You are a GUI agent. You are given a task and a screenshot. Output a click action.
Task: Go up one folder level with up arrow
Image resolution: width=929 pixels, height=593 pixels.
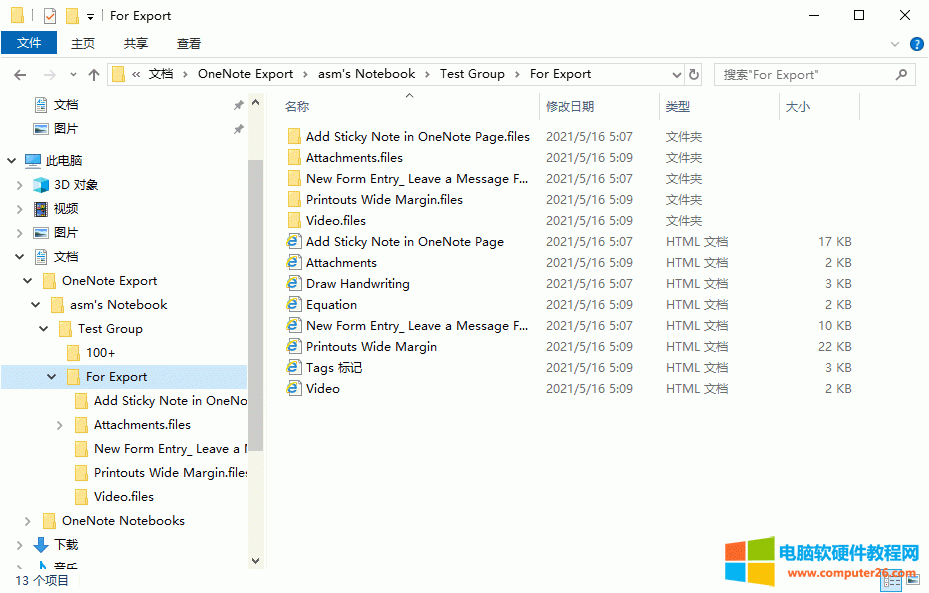pyautogui.click(x=93, y=74)
